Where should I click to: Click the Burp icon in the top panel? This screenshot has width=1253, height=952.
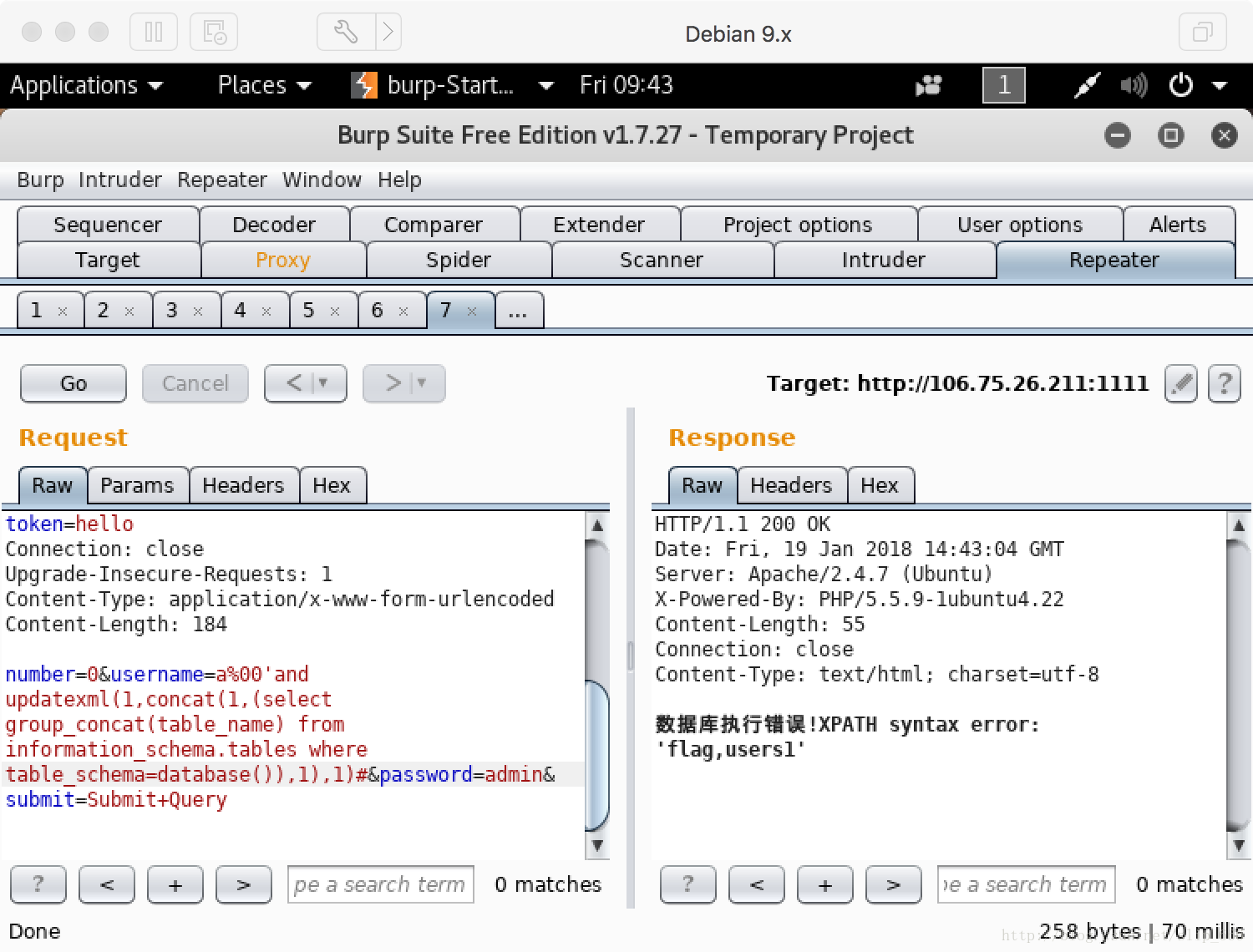[x=364, y=85]
